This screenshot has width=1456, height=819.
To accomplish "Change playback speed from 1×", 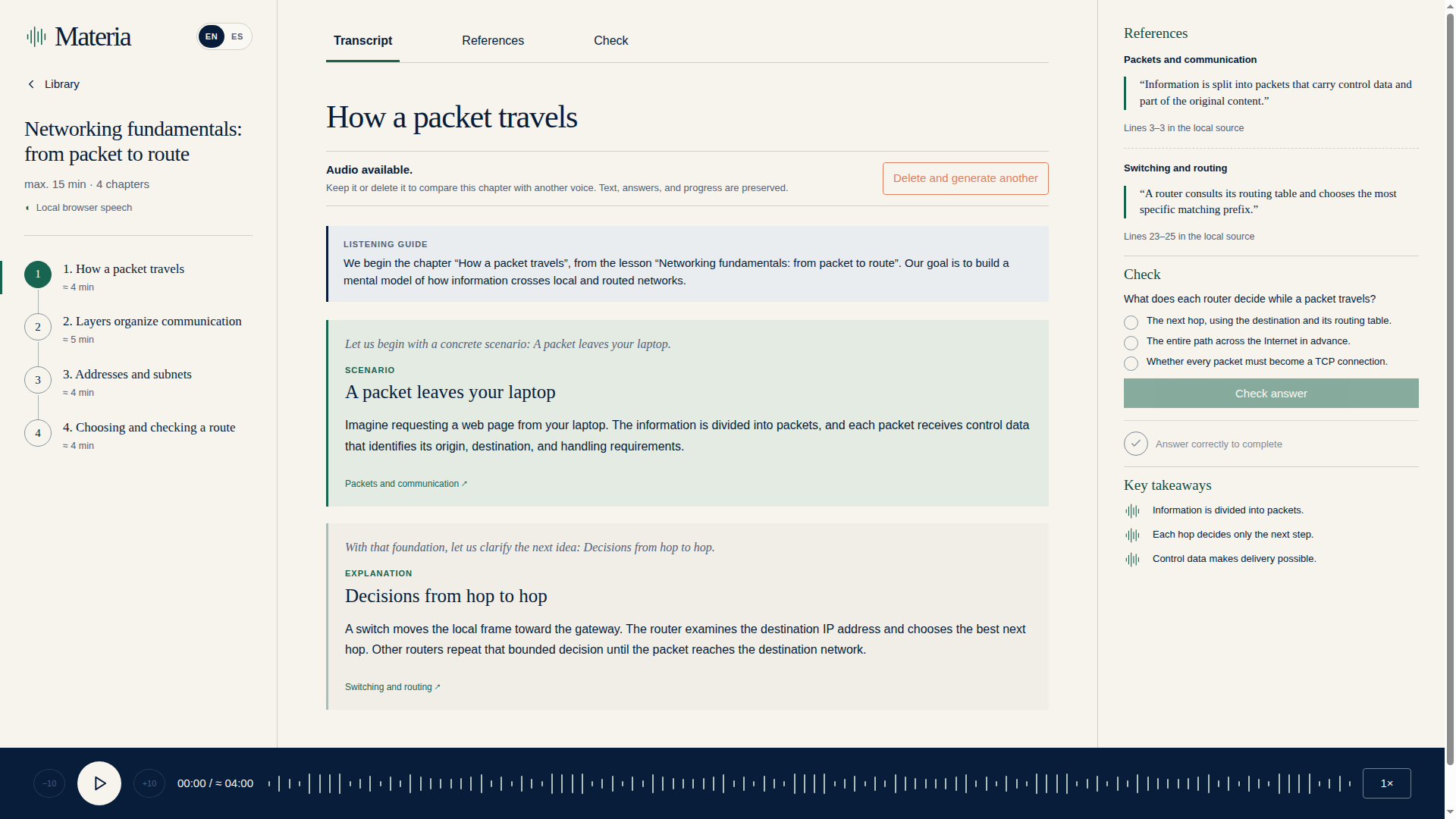I will click(1386, 783).
